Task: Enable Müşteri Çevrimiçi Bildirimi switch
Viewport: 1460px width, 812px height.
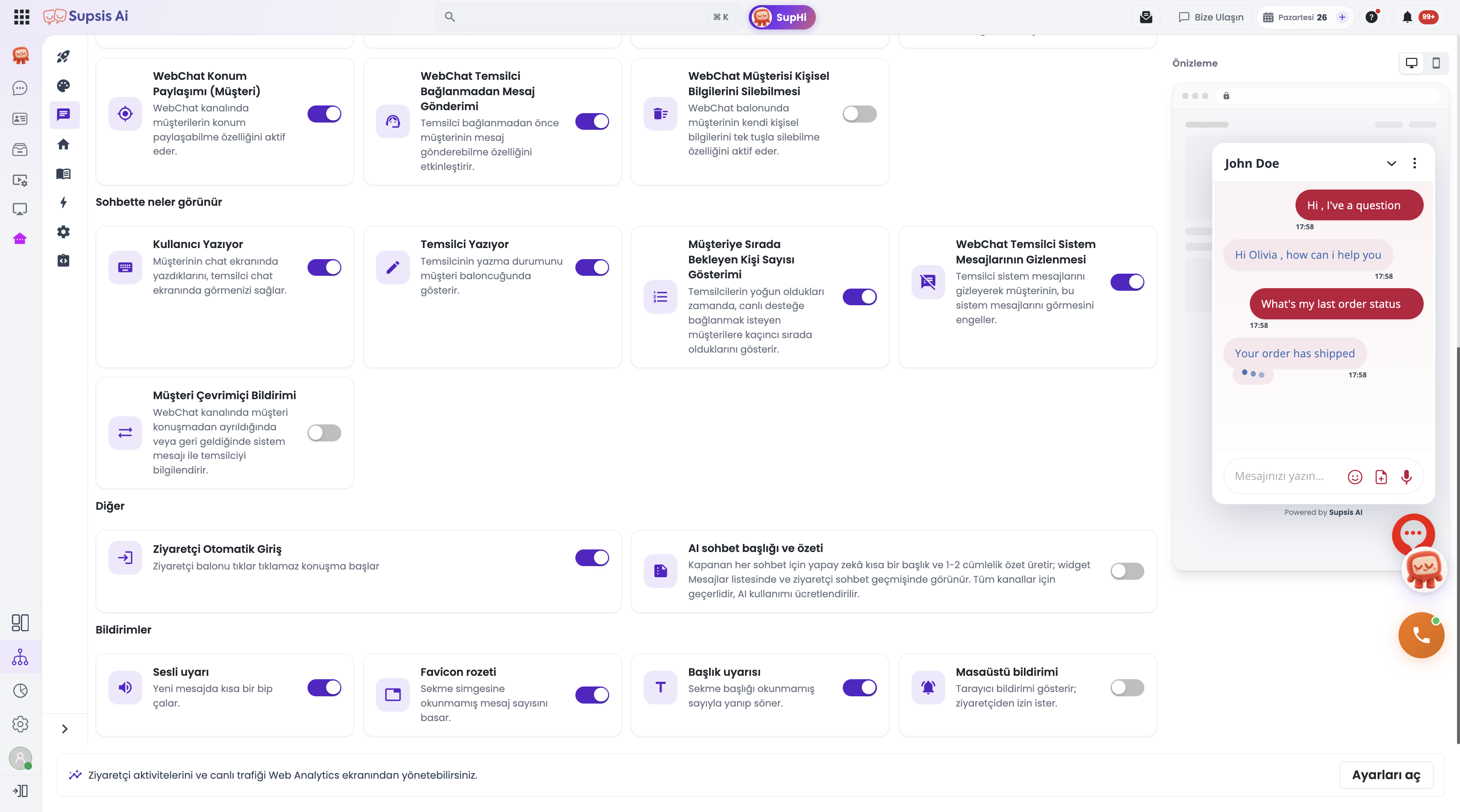Action: tap(324, 433)
